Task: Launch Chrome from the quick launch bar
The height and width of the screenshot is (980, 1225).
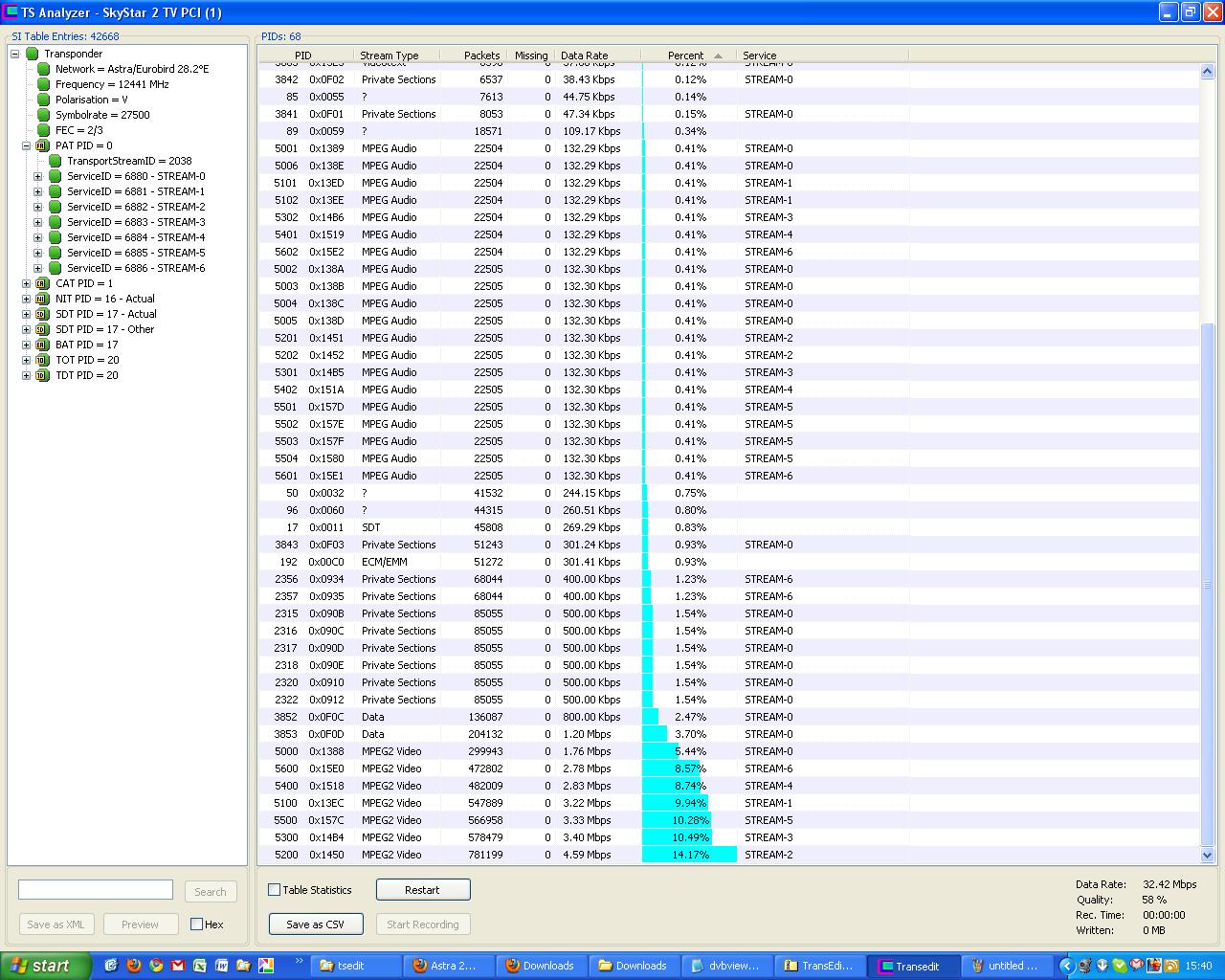Action: pyautogui.click(x=155, y=966)
